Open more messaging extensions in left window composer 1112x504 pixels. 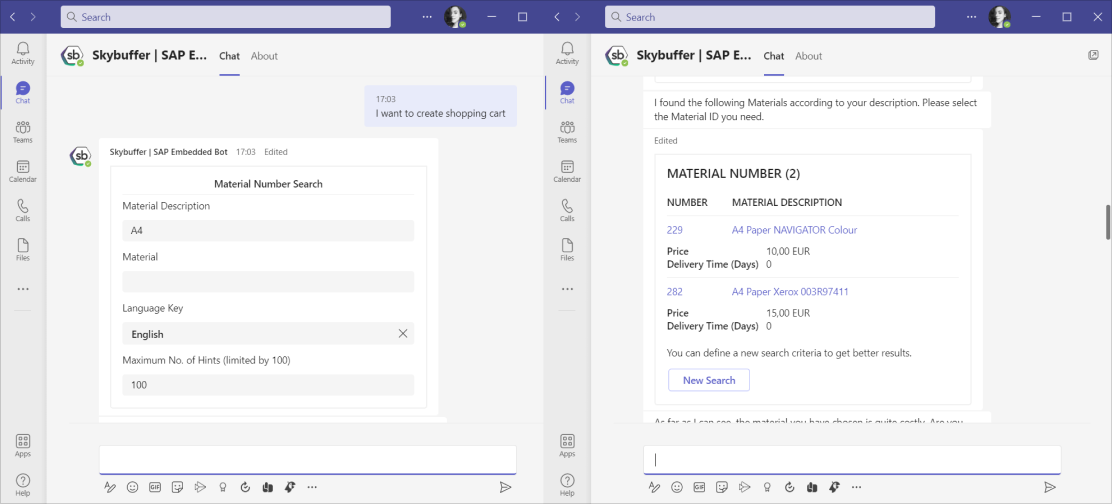313,487
